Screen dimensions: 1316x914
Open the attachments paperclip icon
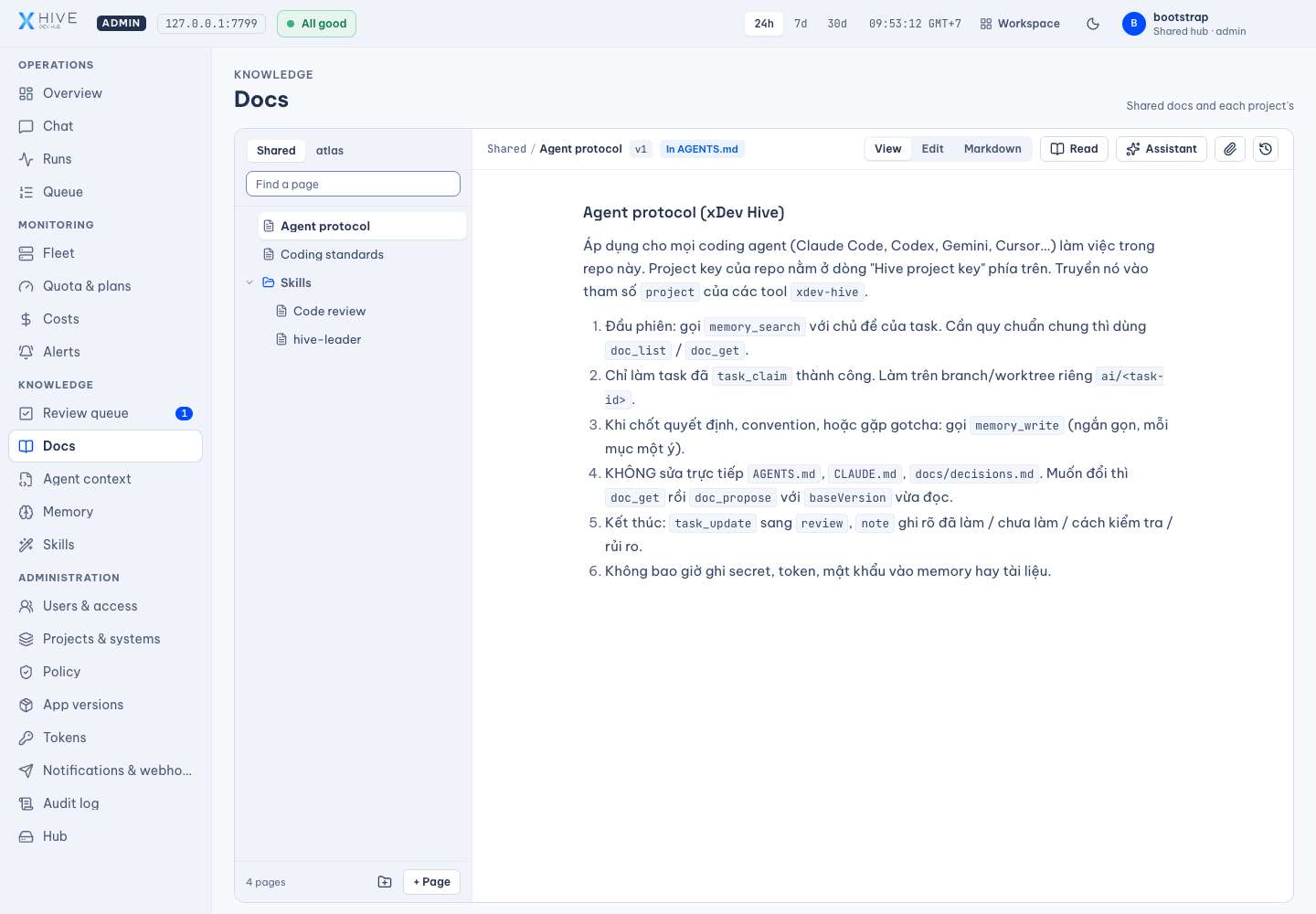coord(1230,149)
